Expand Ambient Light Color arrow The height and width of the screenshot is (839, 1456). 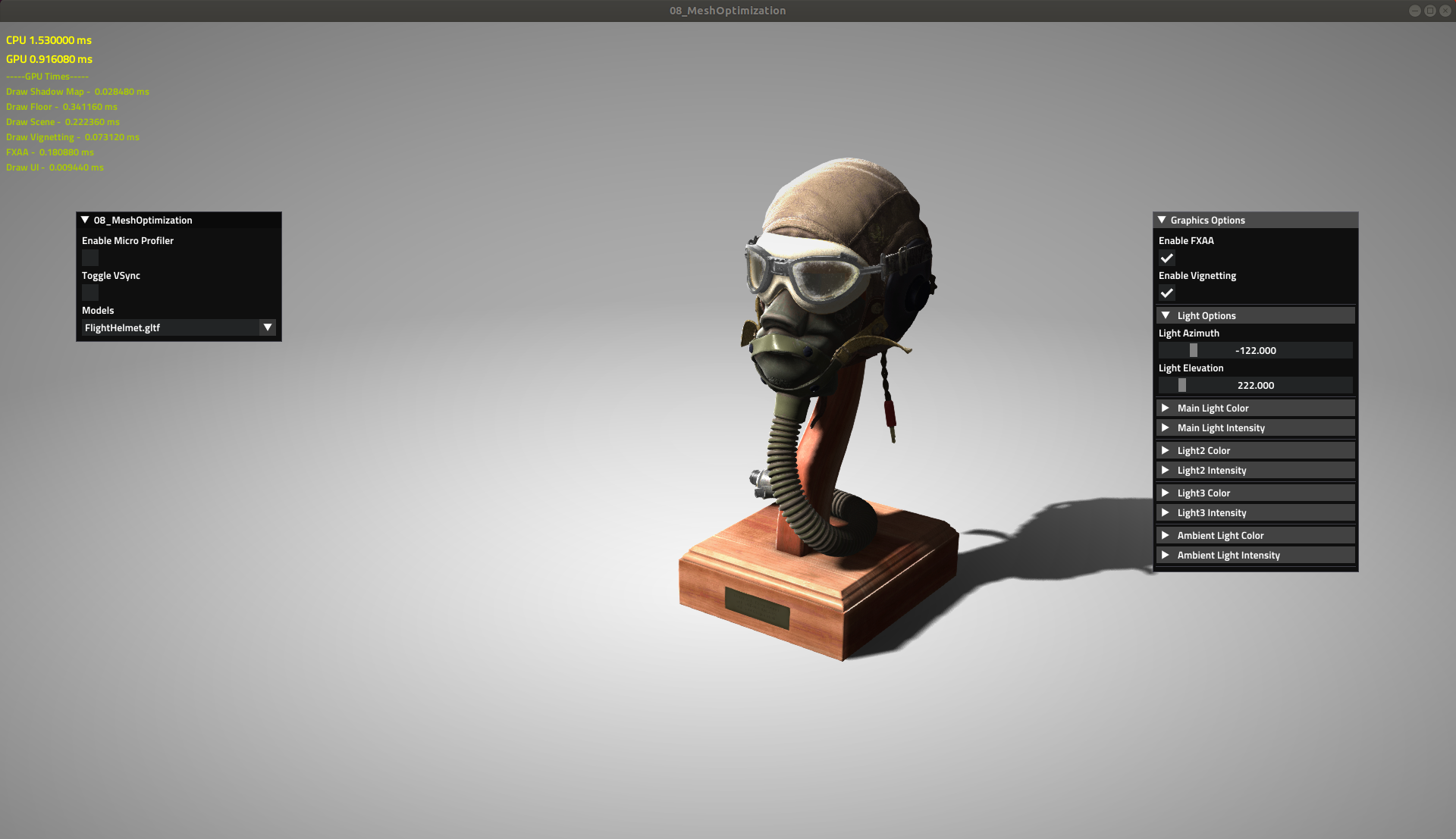1166,535
